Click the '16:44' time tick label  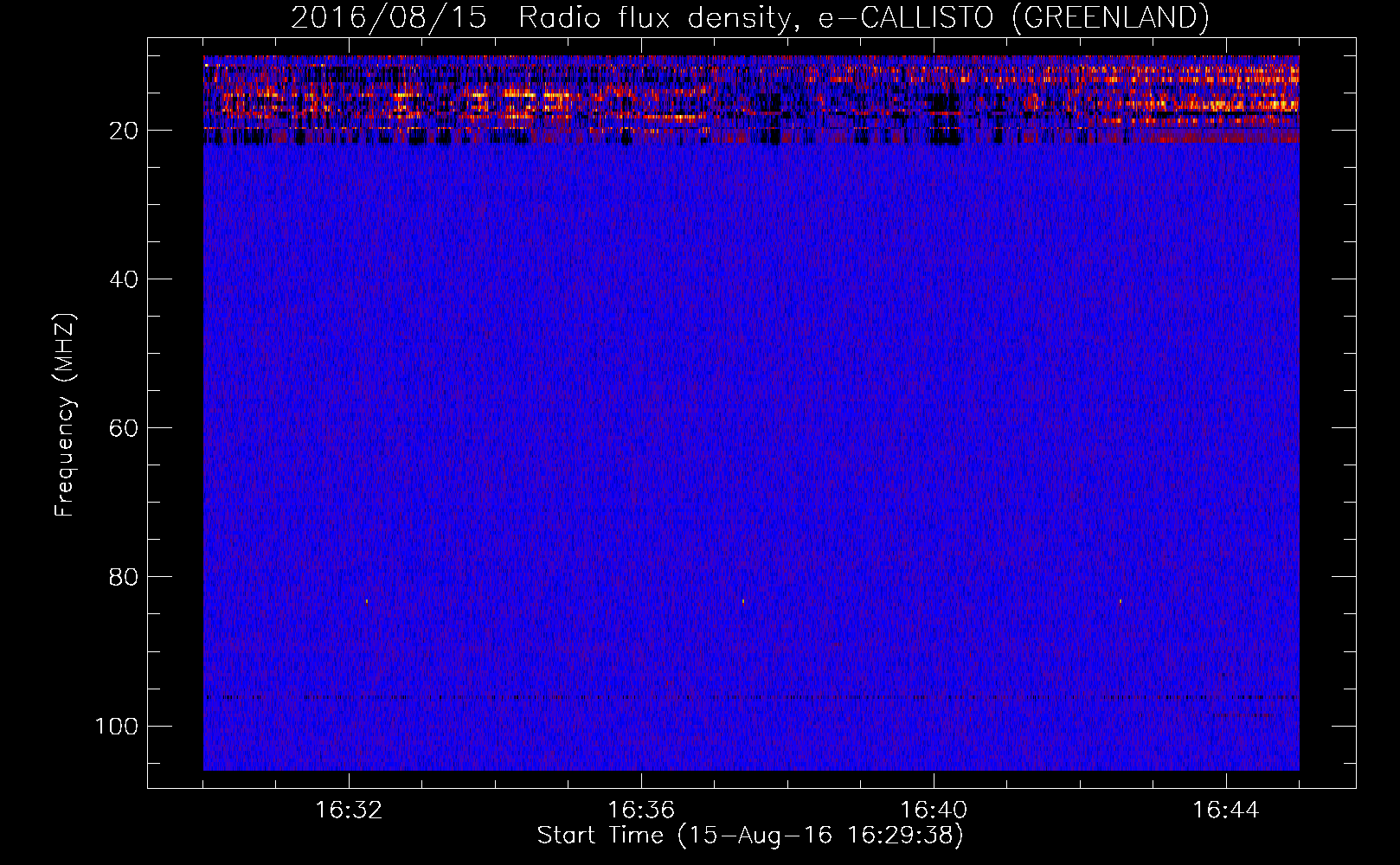1226,811
